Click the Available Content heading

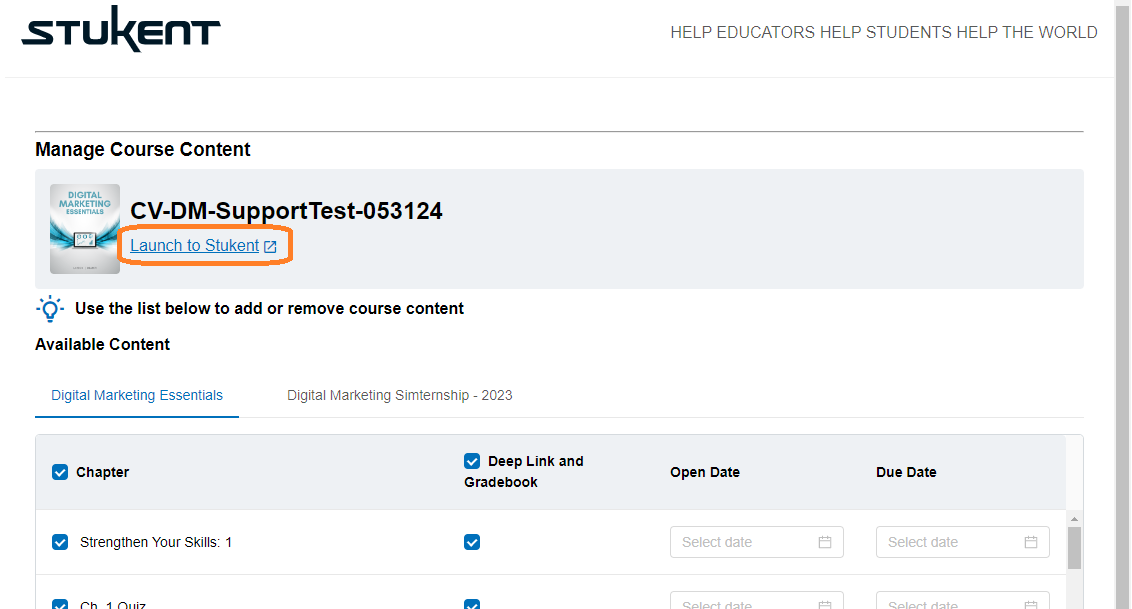pyautogui.click(x=103, y=345)
